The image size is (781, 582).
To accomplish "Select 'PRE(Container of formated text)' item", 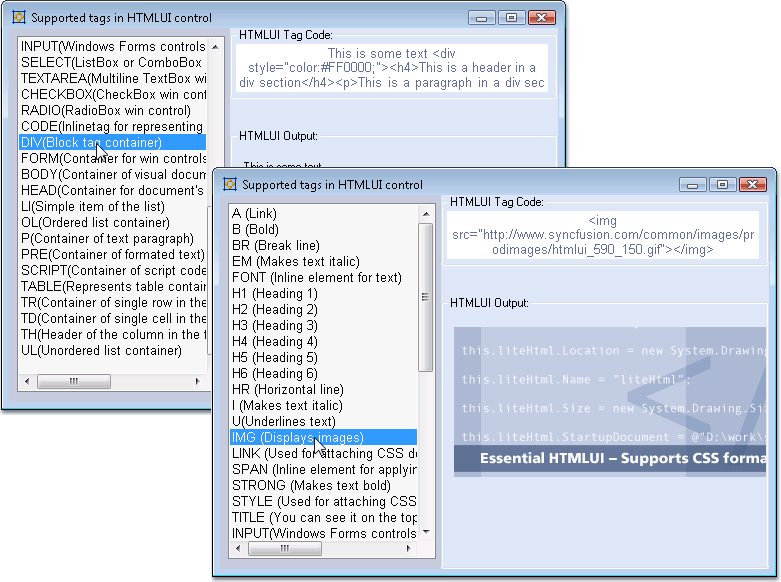I will (x=113, y=254).
